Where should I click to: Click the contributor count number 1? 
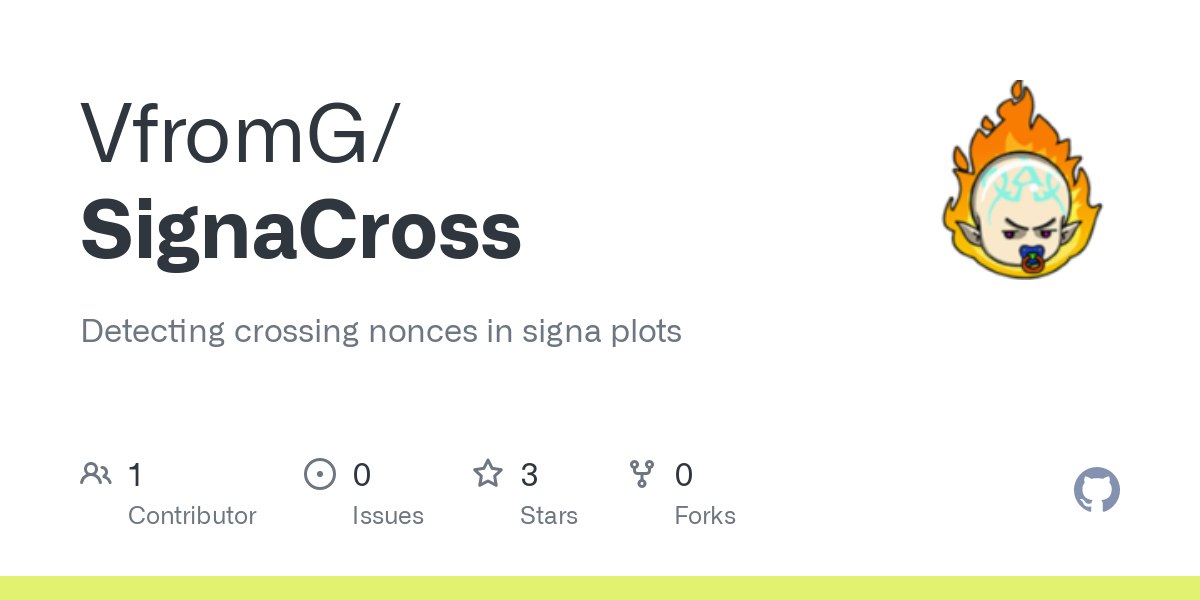pyautogui.click(x=136, y=475)
